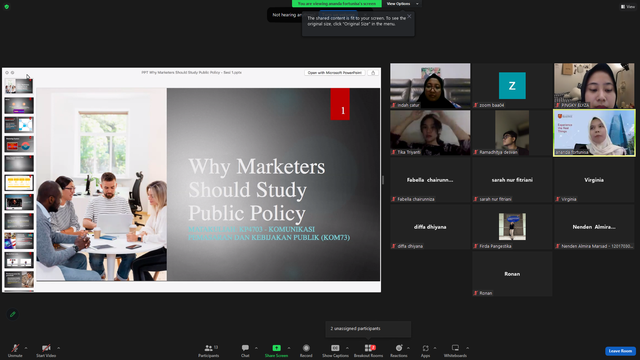Select ananda fortunisa's highlighted video tile
640x360 pixels.
click(x=594, y=133)
